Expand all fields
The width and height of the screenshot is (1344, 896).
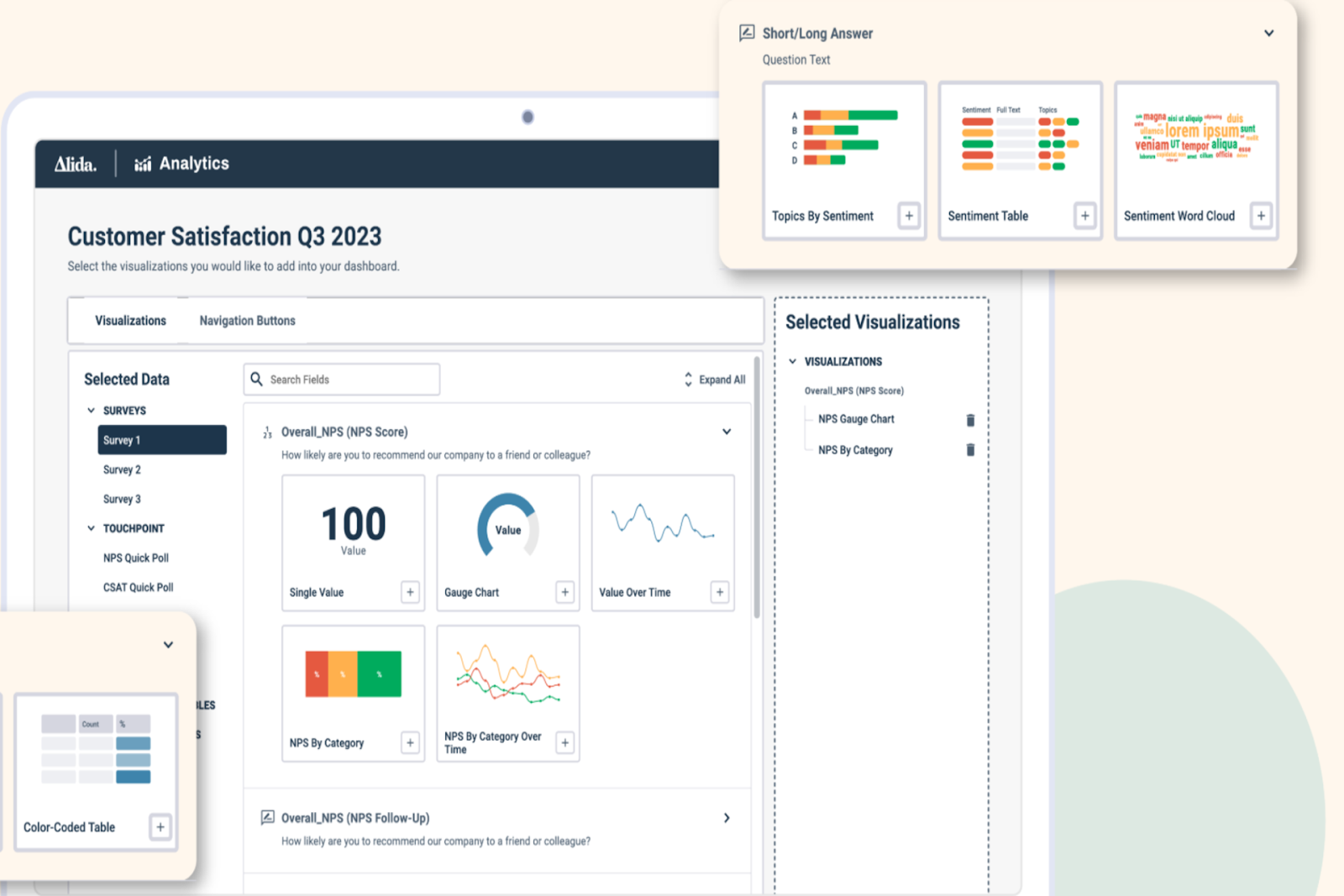[715, 380]
